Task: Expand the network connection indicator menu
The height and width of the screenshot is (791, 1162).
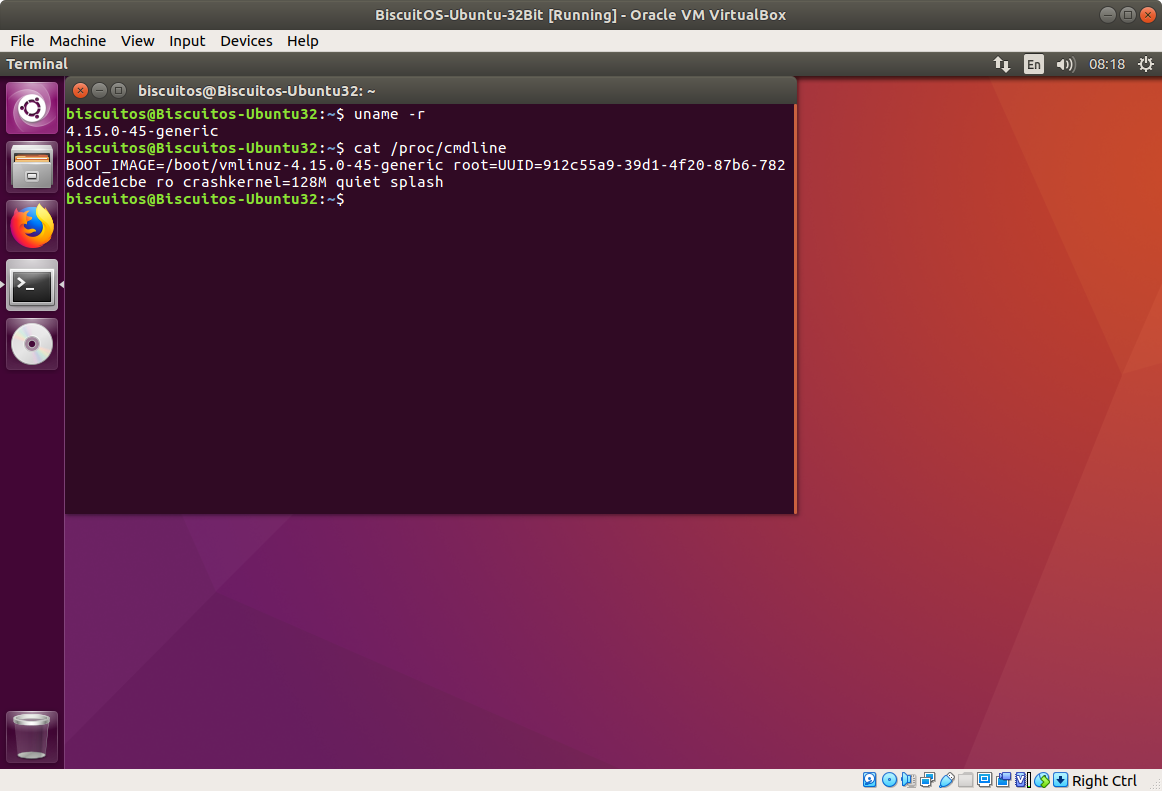Action: [1001, 64]
